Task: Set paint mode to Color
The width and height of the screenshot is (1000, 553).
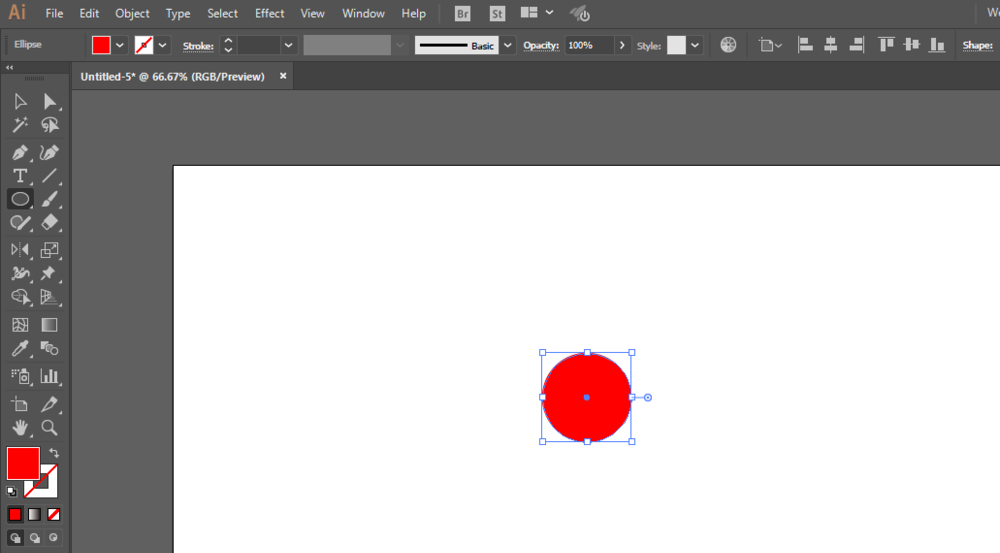Action: (x=15, y=514)
